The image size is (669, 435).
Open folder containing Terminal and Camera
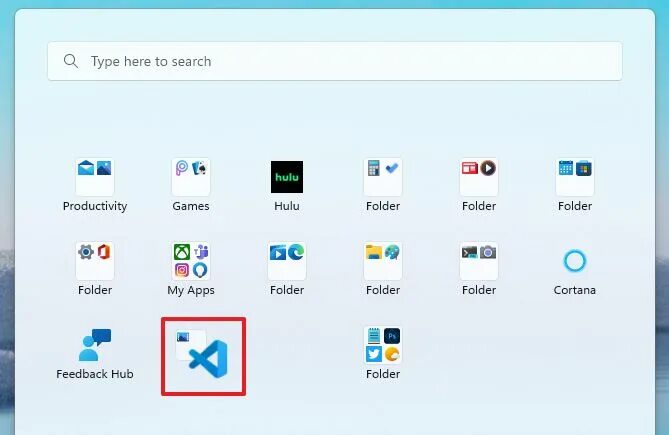pyautogui.click(x=479, y=261)
